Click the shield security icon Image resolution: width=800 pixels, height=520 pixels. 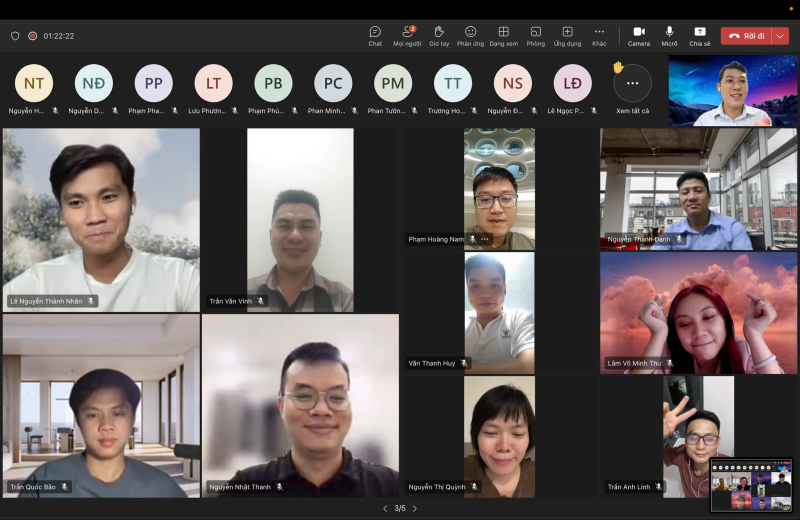pyautogui.click(x=15, y=36)
